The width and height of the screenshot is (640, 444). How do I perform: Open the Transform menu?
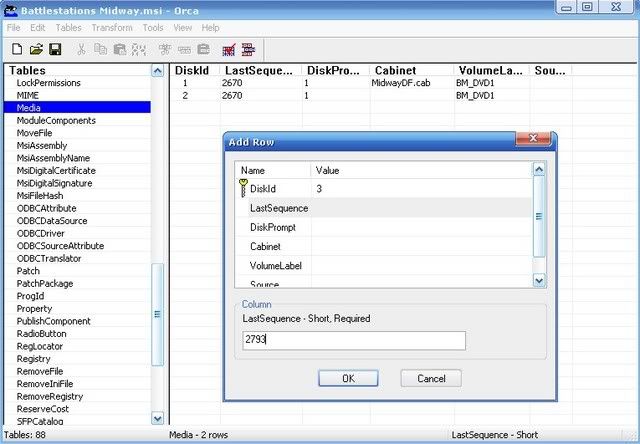point(112,28)
